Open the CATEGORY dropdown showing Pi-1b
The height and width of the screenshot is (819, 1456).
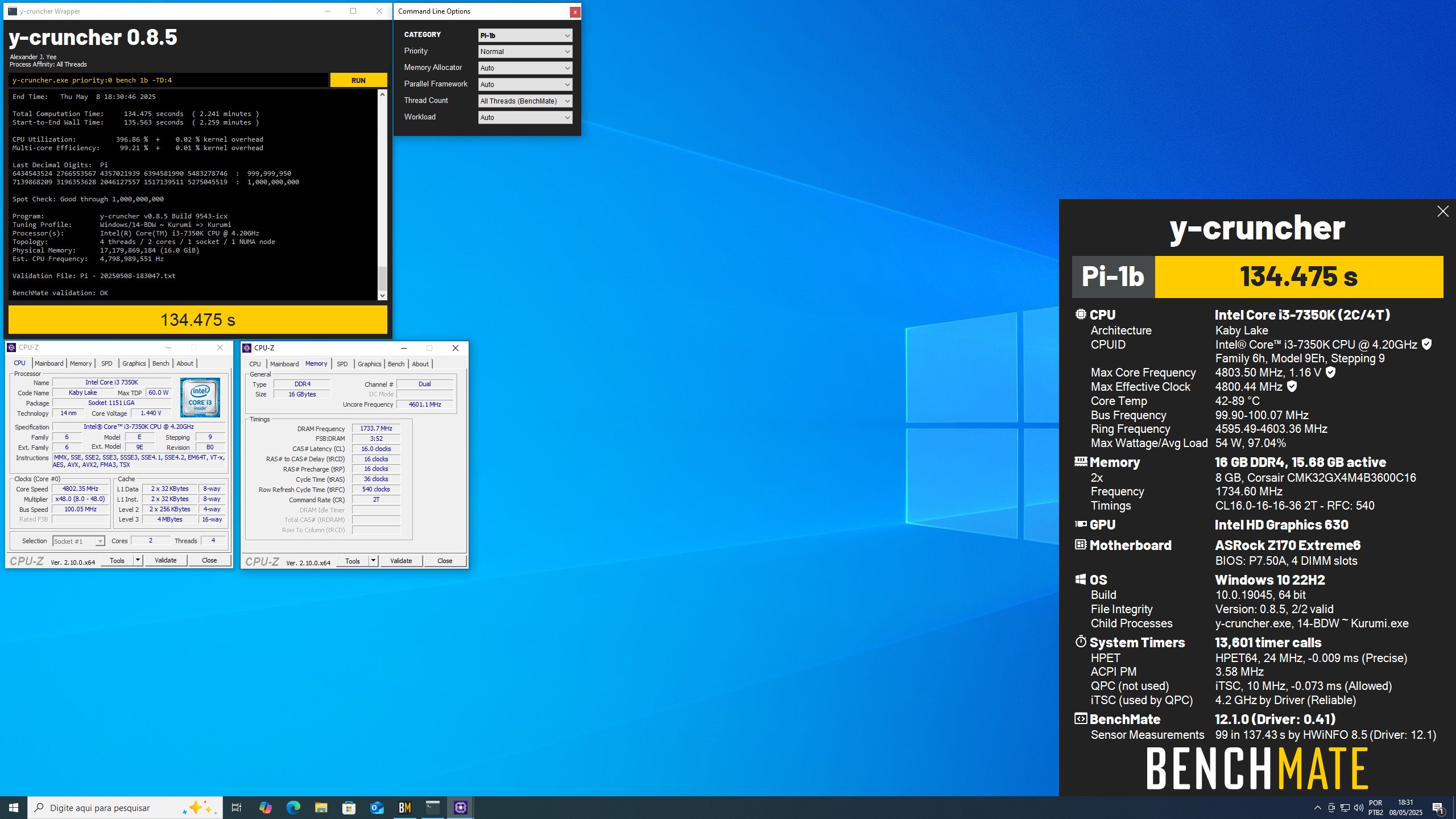tap(525, 35)
